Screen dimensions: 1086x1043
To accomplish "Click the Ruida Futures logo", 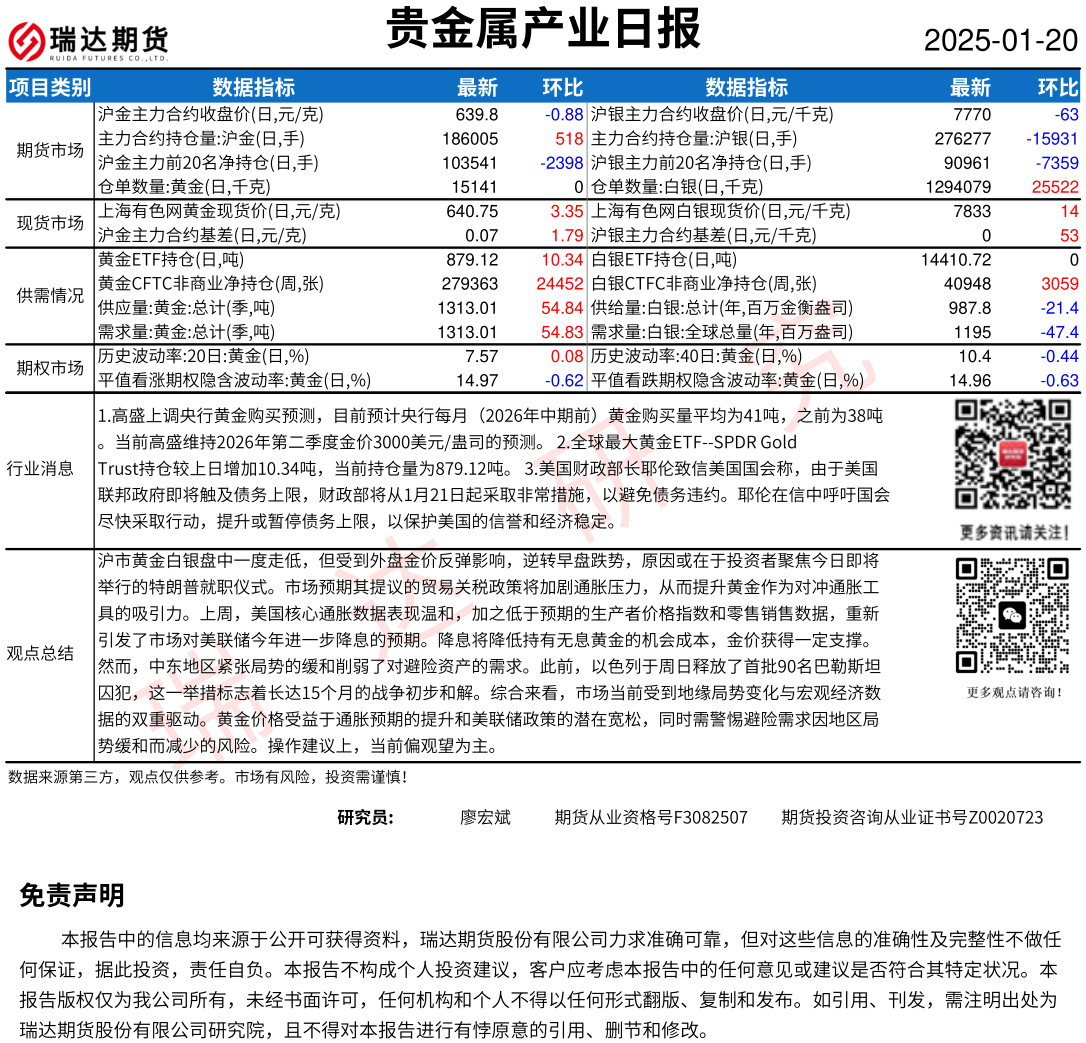I will click(x=89, y=42).
